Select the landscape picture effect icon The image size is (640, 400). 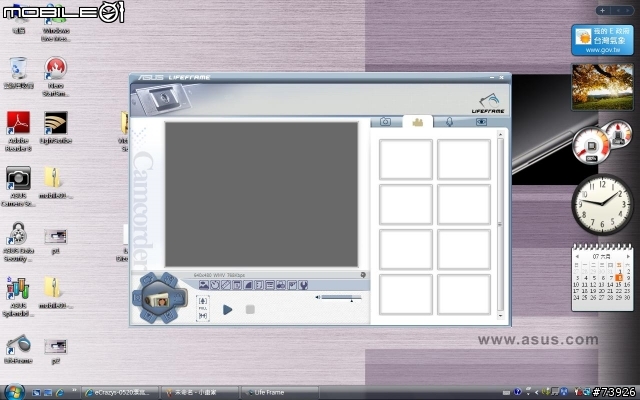(x=204, y=285)
